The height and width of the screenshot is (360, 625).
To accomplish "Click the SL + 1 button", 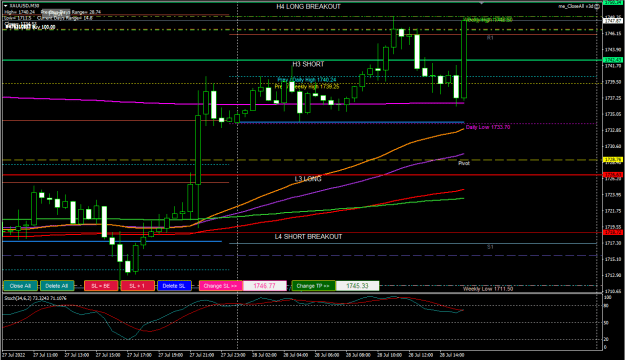I will coord(138,286).
